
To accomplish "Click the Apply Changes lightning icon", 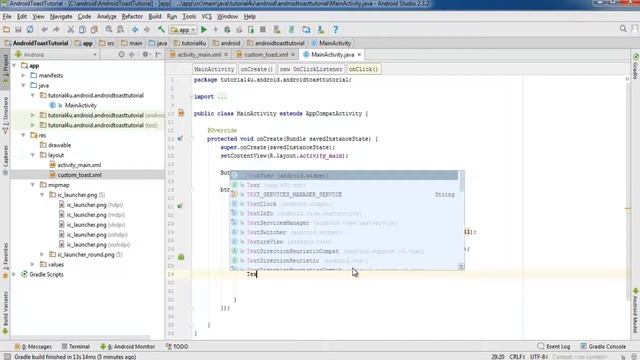I will pyautogui.click(x=216, y=29).
